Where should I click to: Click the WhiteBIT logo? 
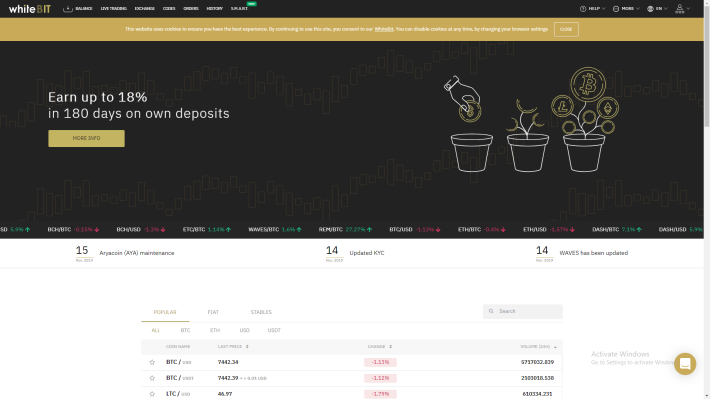tap(29, 9)
